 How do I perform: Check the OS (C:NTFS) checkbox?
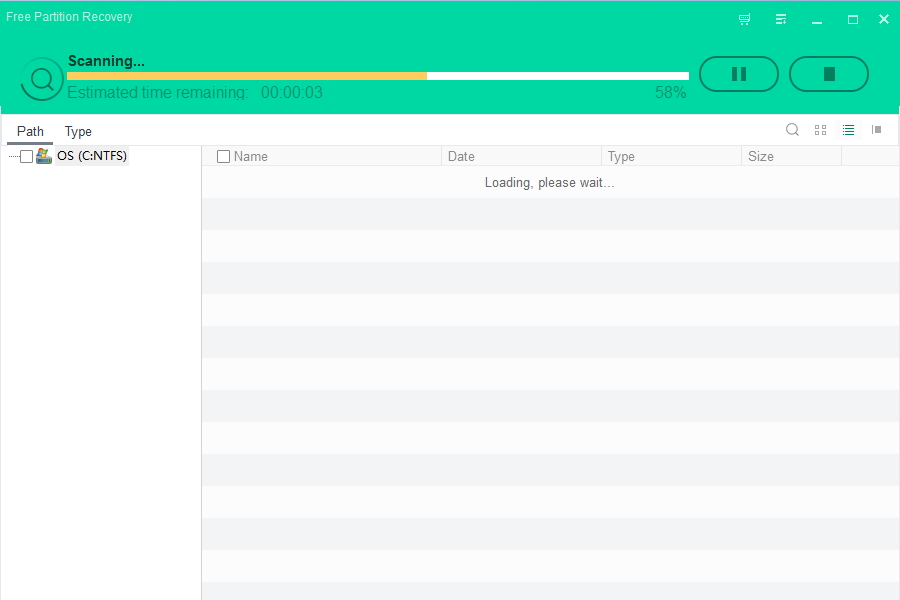(27, 156)
